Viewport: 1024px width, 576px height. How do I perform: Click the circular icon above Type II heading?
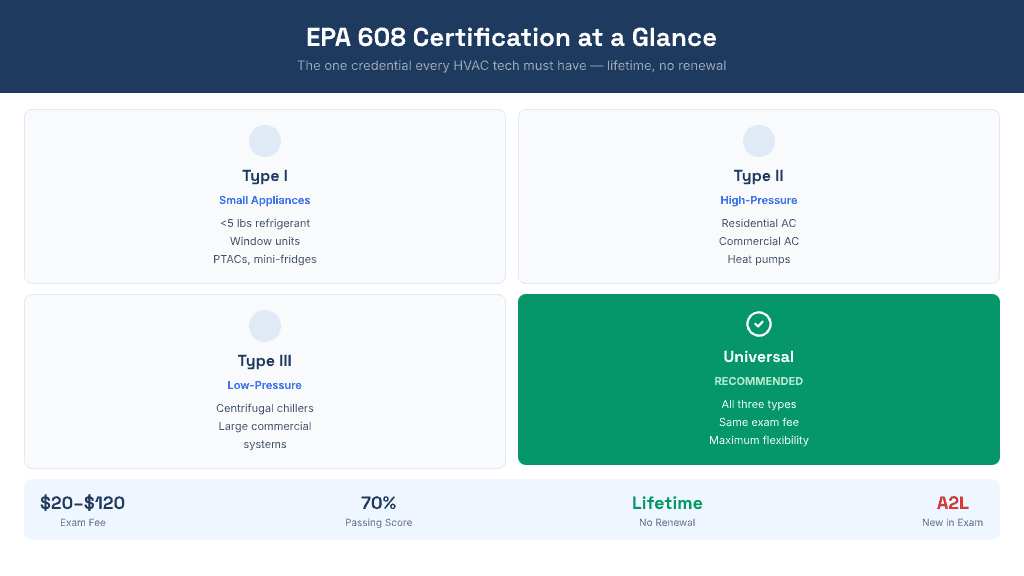coord(758,140)
